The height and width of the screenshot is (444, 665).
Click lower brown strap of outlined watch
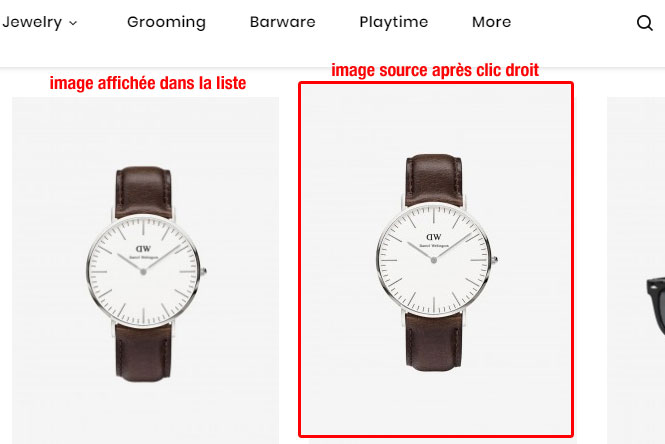[433, 342]
